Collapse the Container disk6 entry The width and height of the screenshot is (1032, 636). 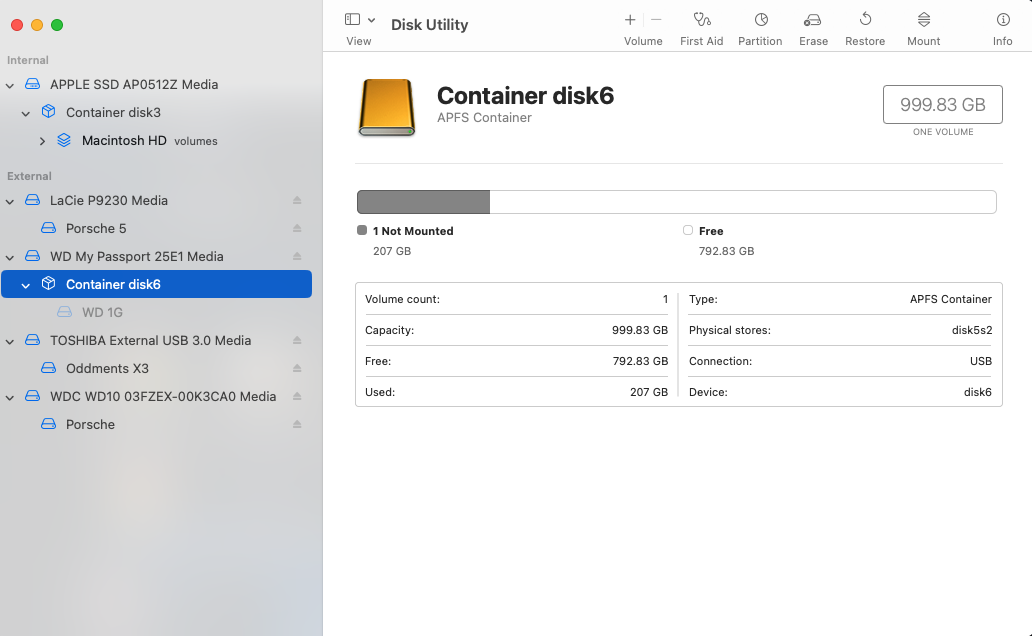[26, 285]
